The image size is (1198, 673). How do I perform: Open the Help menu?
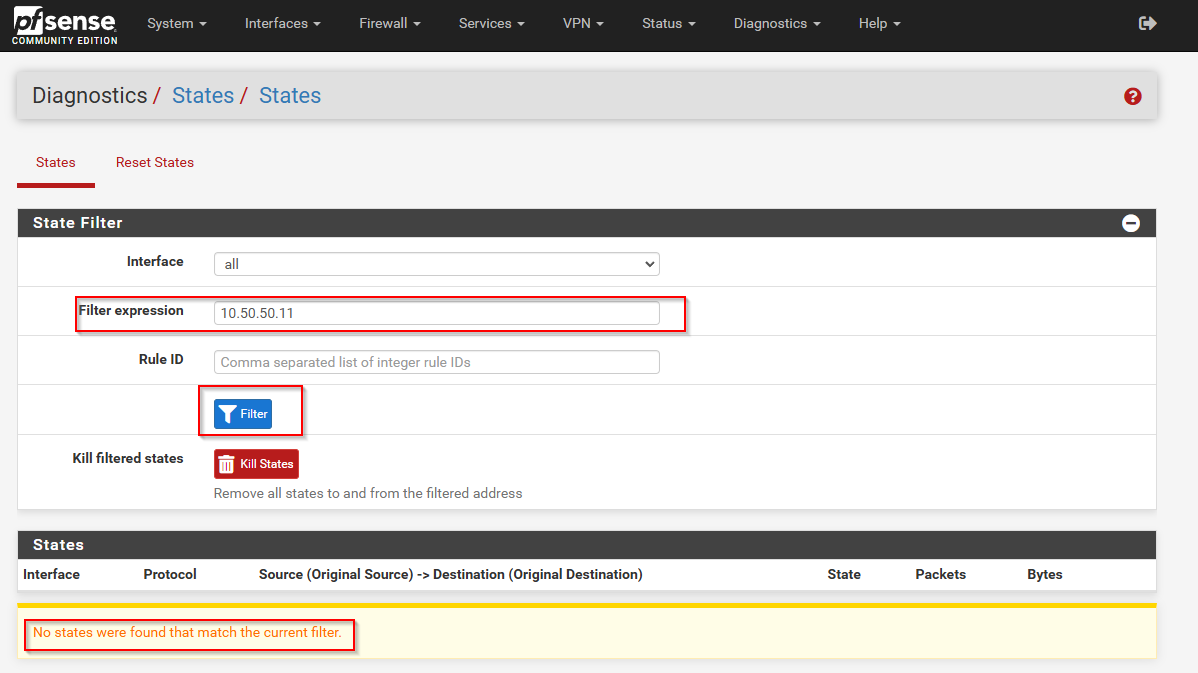click(x=879, y=23)
